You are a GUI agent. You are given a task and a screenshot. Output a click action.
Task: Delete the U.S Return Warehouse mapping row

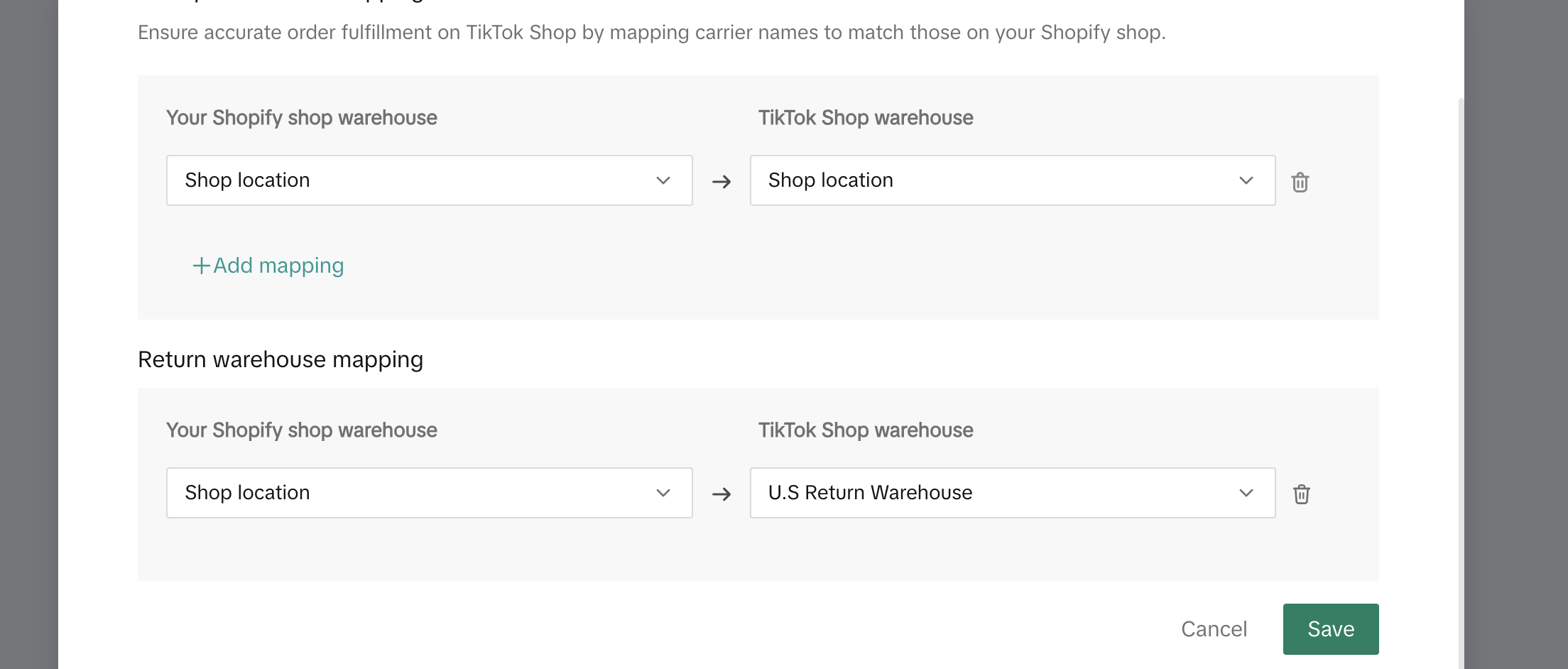[1301, 494]
